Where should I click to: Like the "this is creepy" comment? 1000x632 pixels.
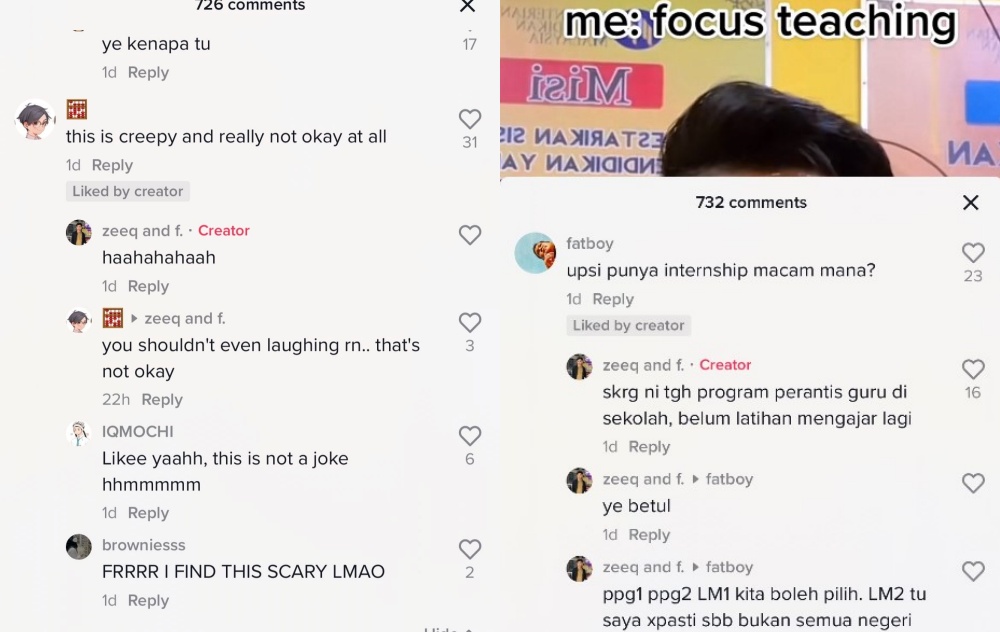click(469, 119)
